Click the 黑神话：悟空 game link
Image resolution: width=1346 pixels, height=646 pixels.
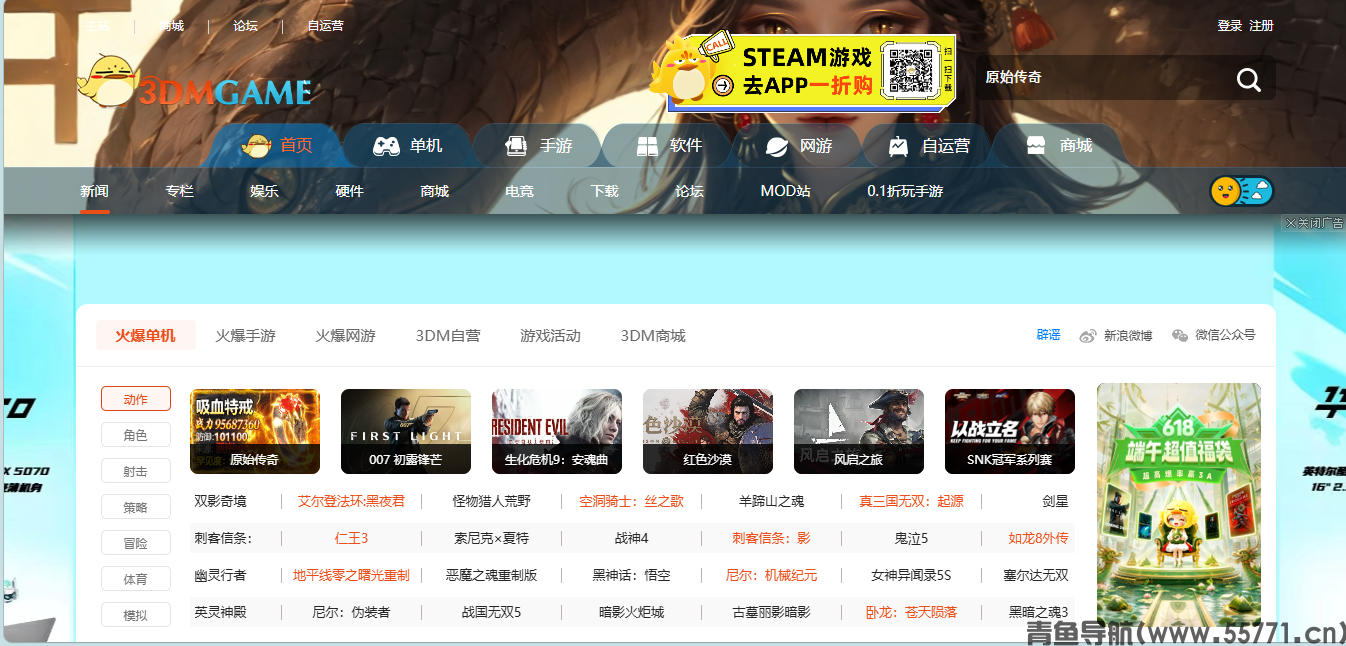point(631,575)
